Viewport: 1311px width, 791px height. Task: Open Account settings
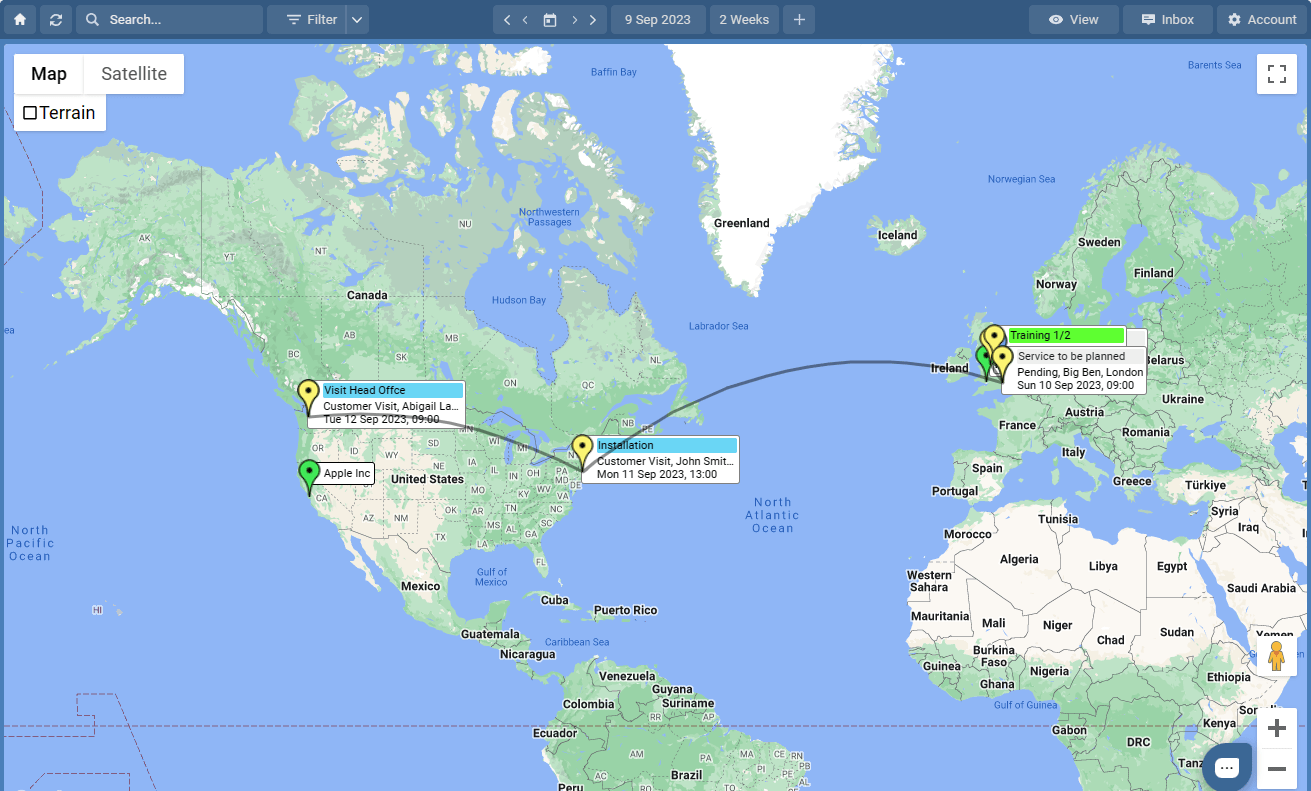[1262, 19]
